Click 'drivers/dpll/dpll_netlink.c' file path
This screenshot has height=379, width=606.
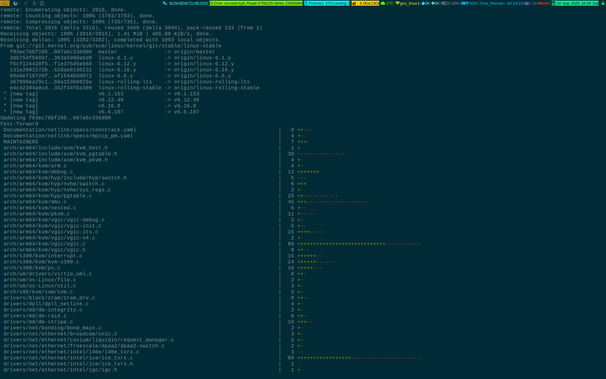tap(46, 304)
